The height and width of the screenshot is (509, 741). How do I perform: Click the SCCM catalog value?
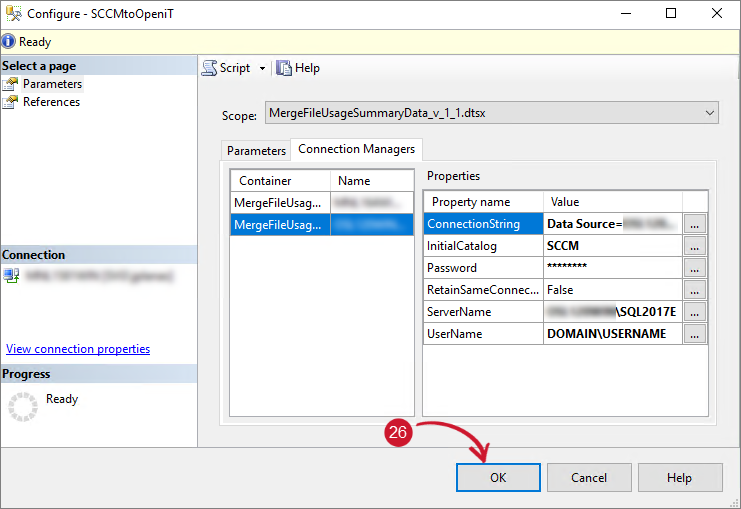point(613,246)
